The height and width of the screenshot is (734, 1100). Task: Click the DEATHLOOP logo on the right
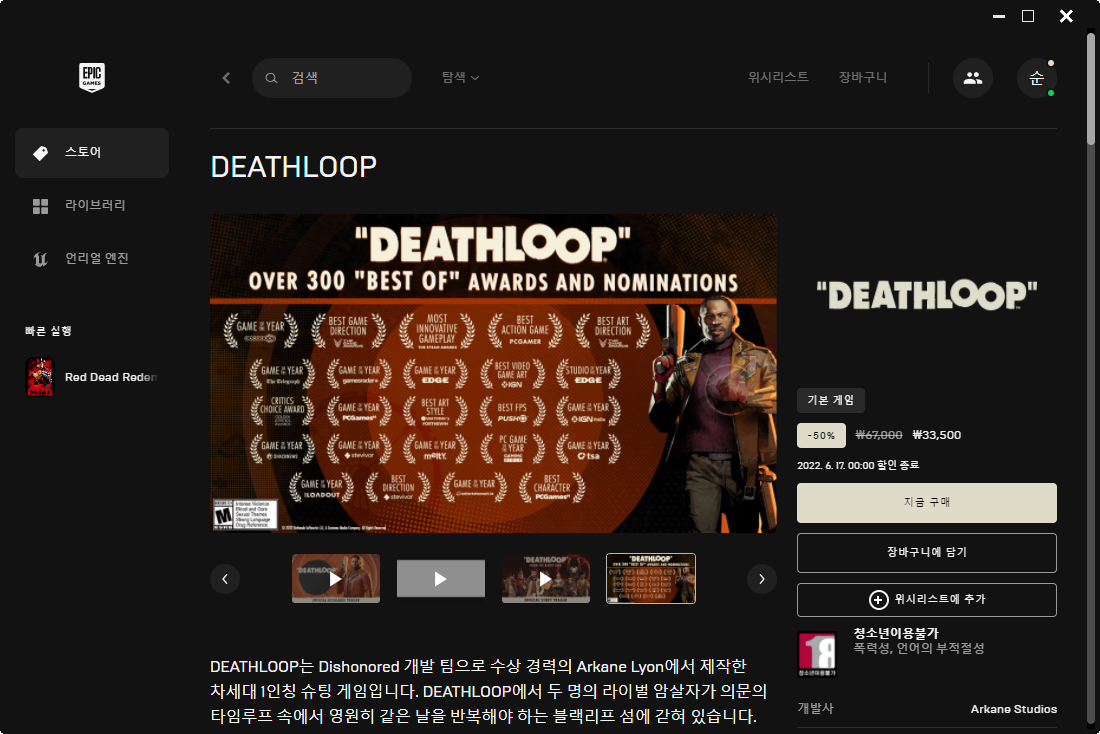coord(927,295)
